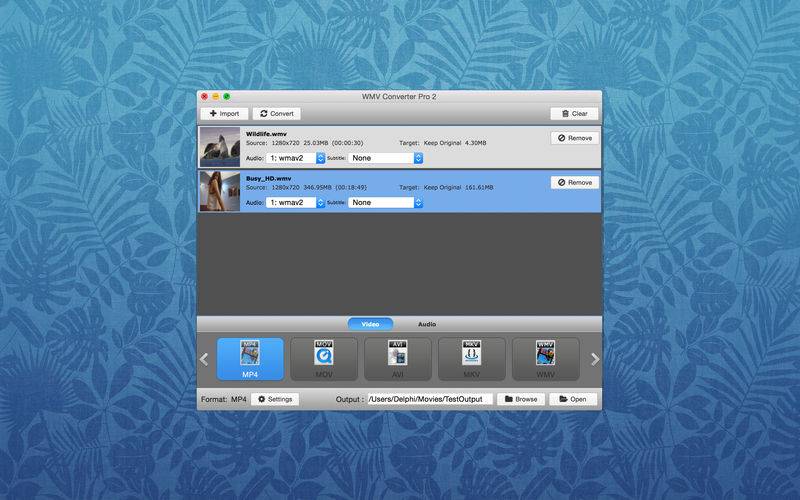This screenshot has width=800, height=500.
Task: Choose the MKV format icon
Action: (471, 359)
